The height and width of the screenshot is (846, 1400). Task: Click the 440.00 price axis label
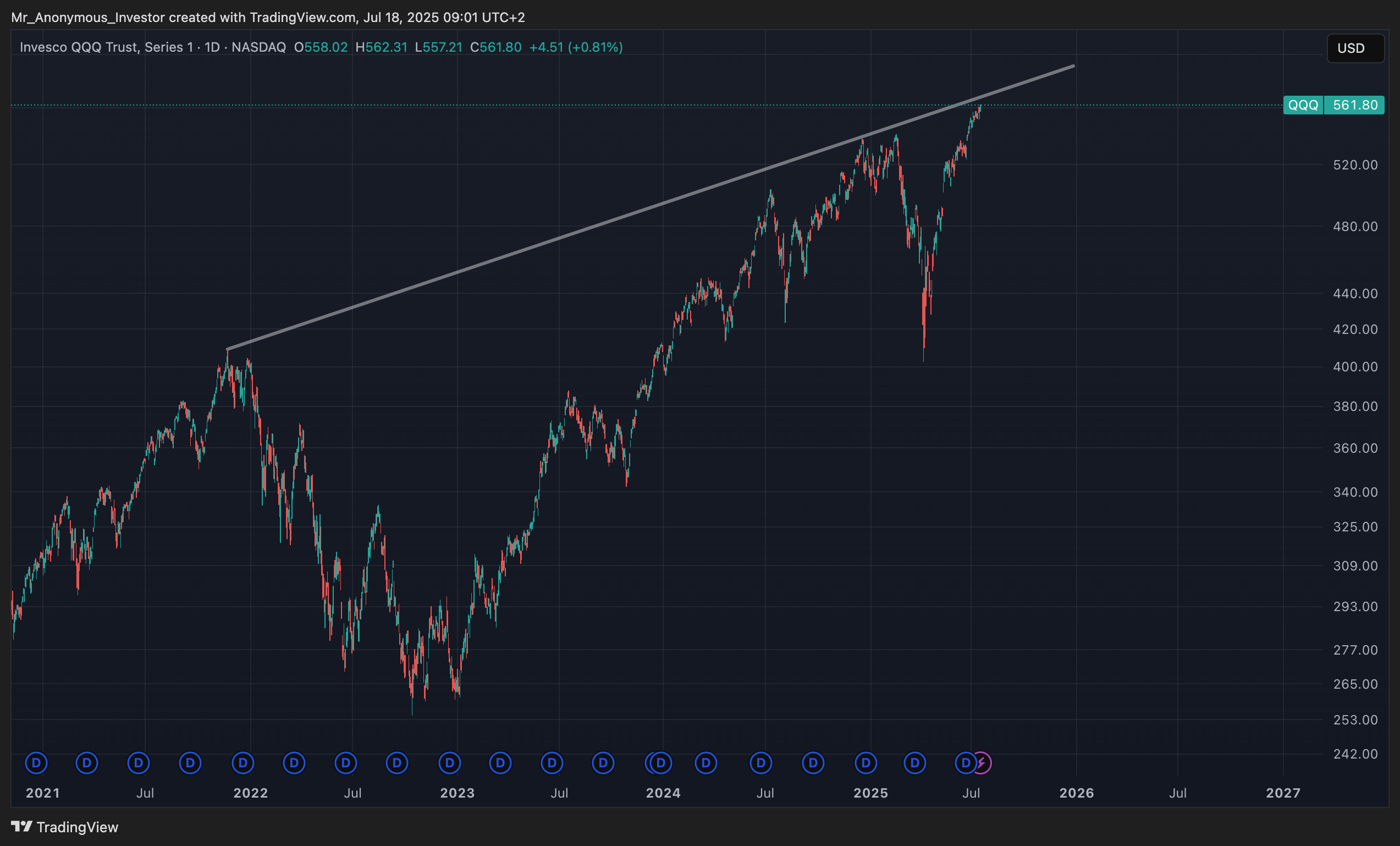pos(1355,293)
